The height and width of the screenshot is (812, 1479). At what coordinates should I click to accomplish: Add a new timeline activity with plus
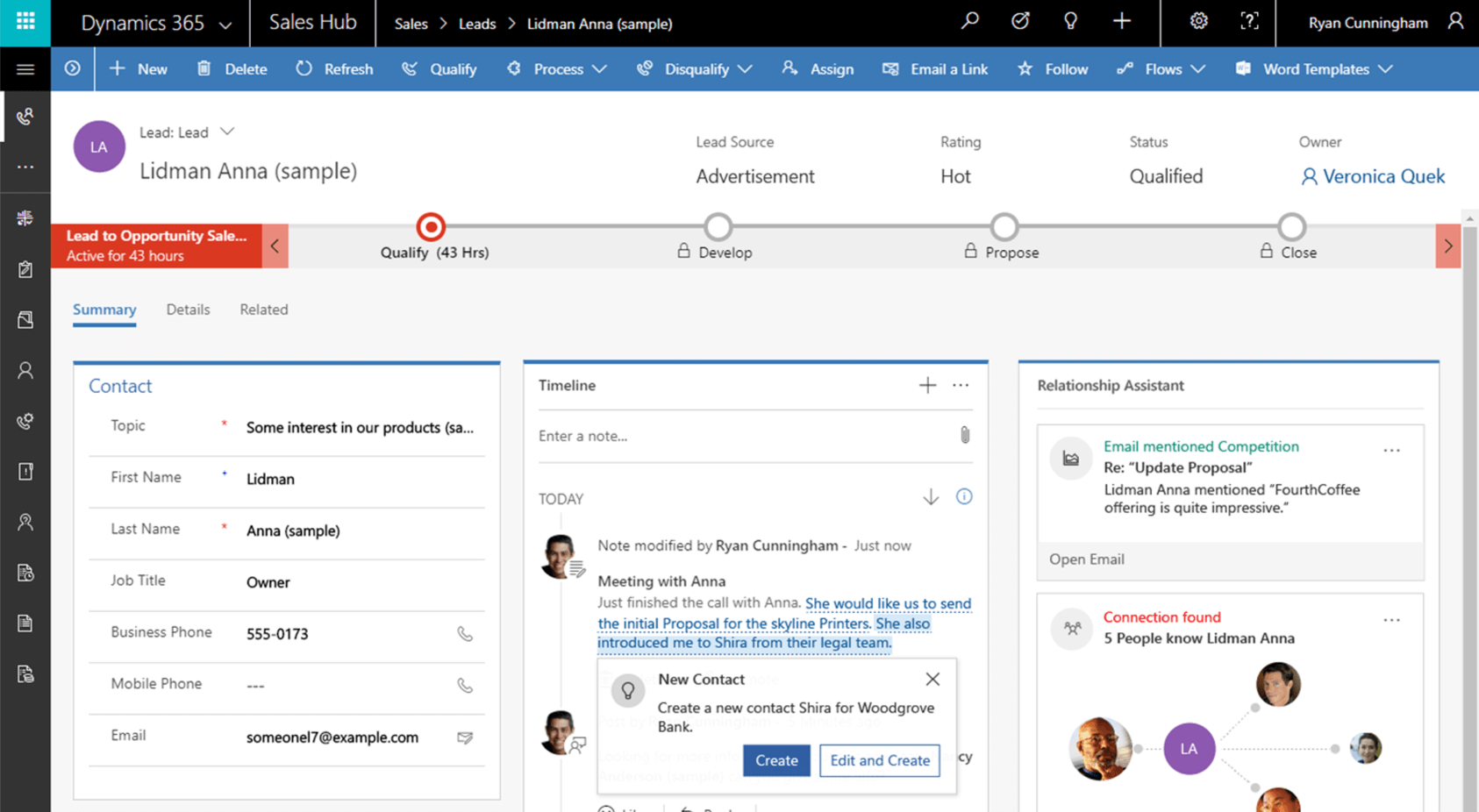pos(927,385)
